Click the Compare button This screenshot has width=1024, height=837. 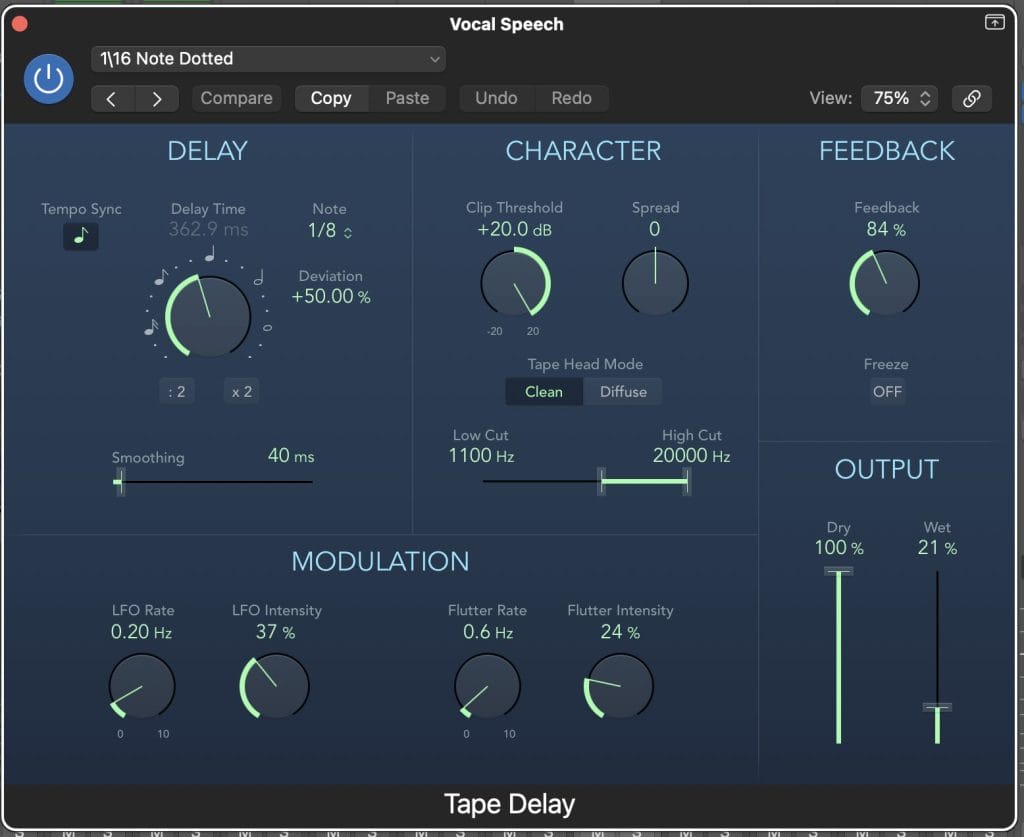pos(236,98)
